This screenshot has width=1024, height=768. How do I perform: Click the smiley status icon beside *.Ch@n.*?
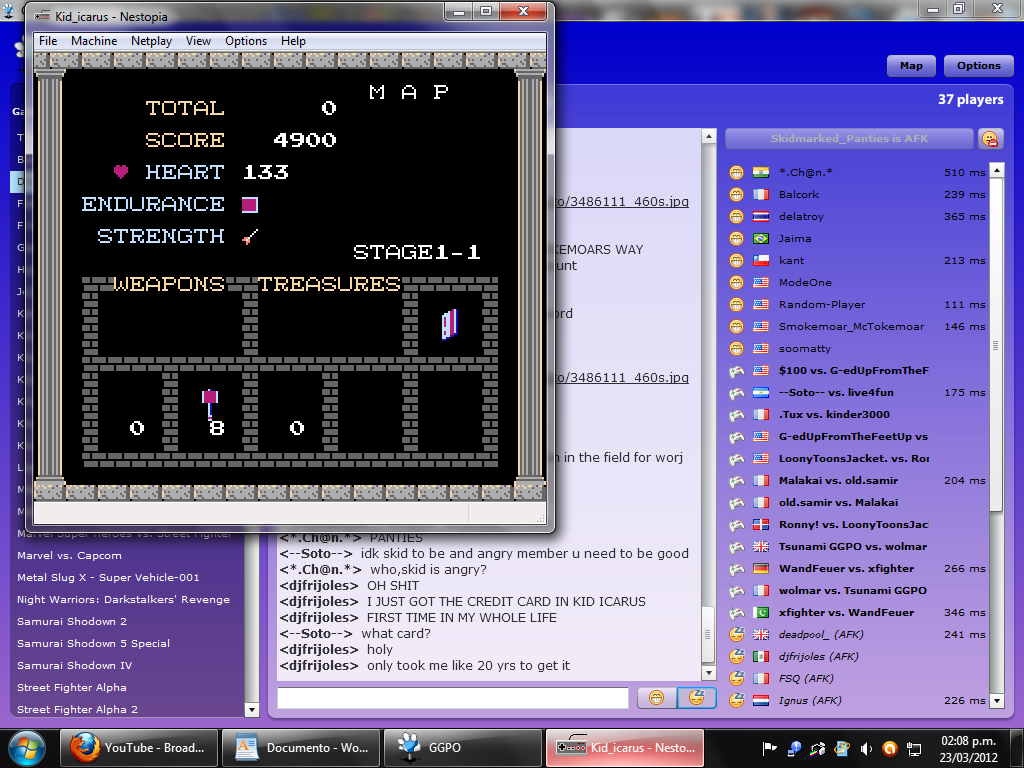737,172
